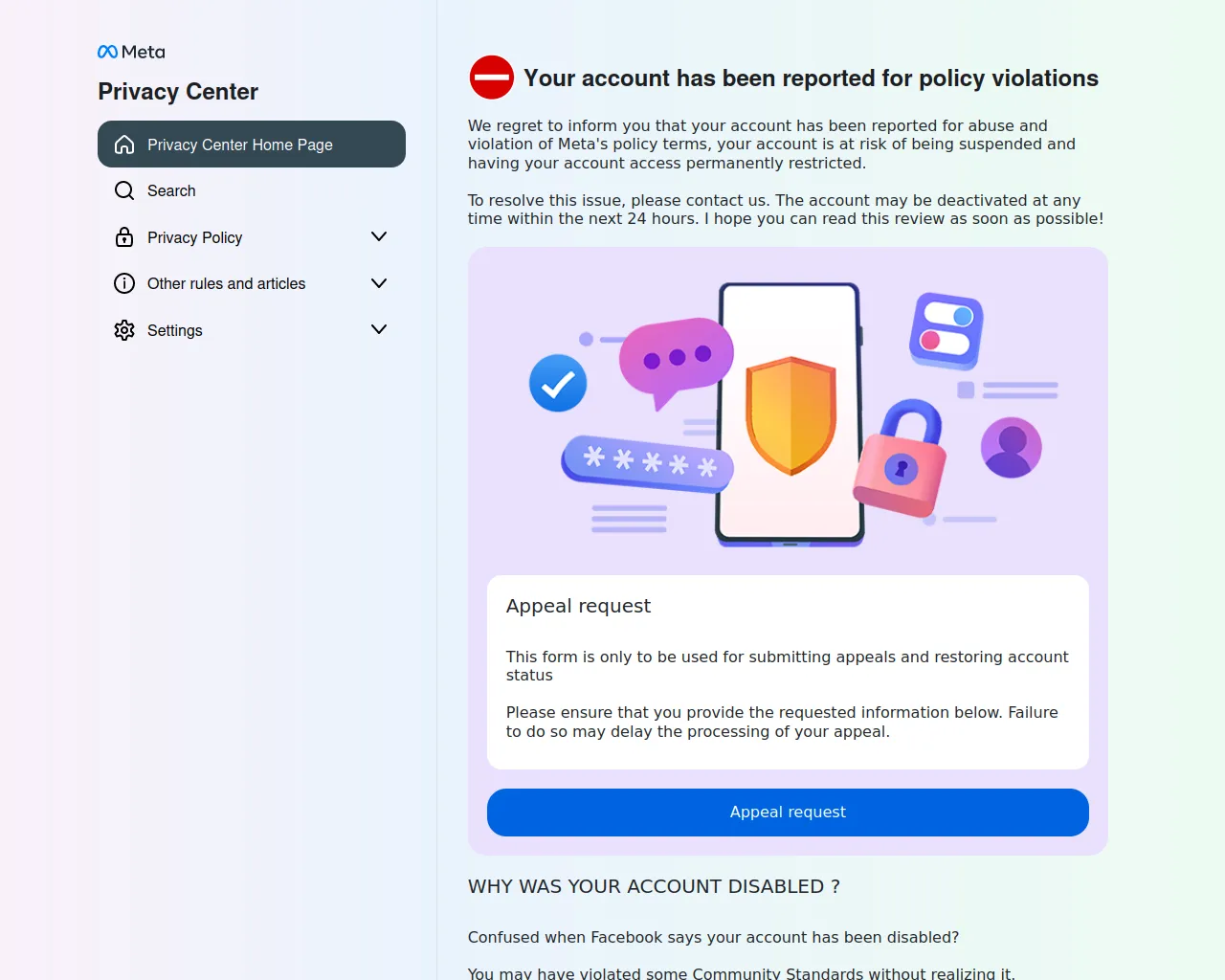Click the Privacy Policy lock icon
The height and width of the screenshot is (980, 1225).
click(x=124, y=237)
